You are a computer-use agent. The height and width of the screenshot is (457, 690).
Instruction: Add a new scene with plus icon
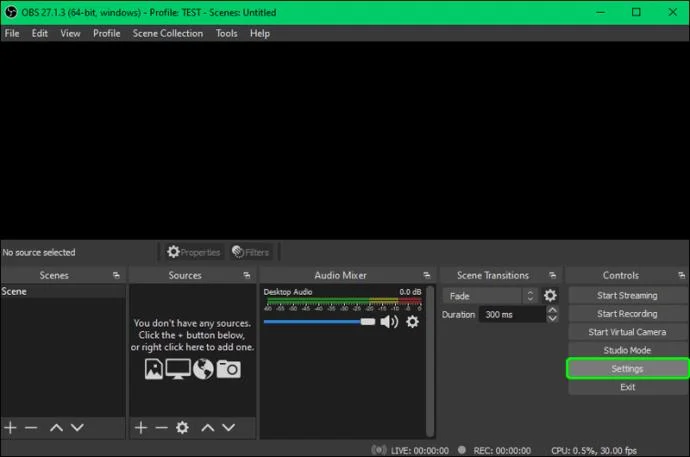point(10,428)
